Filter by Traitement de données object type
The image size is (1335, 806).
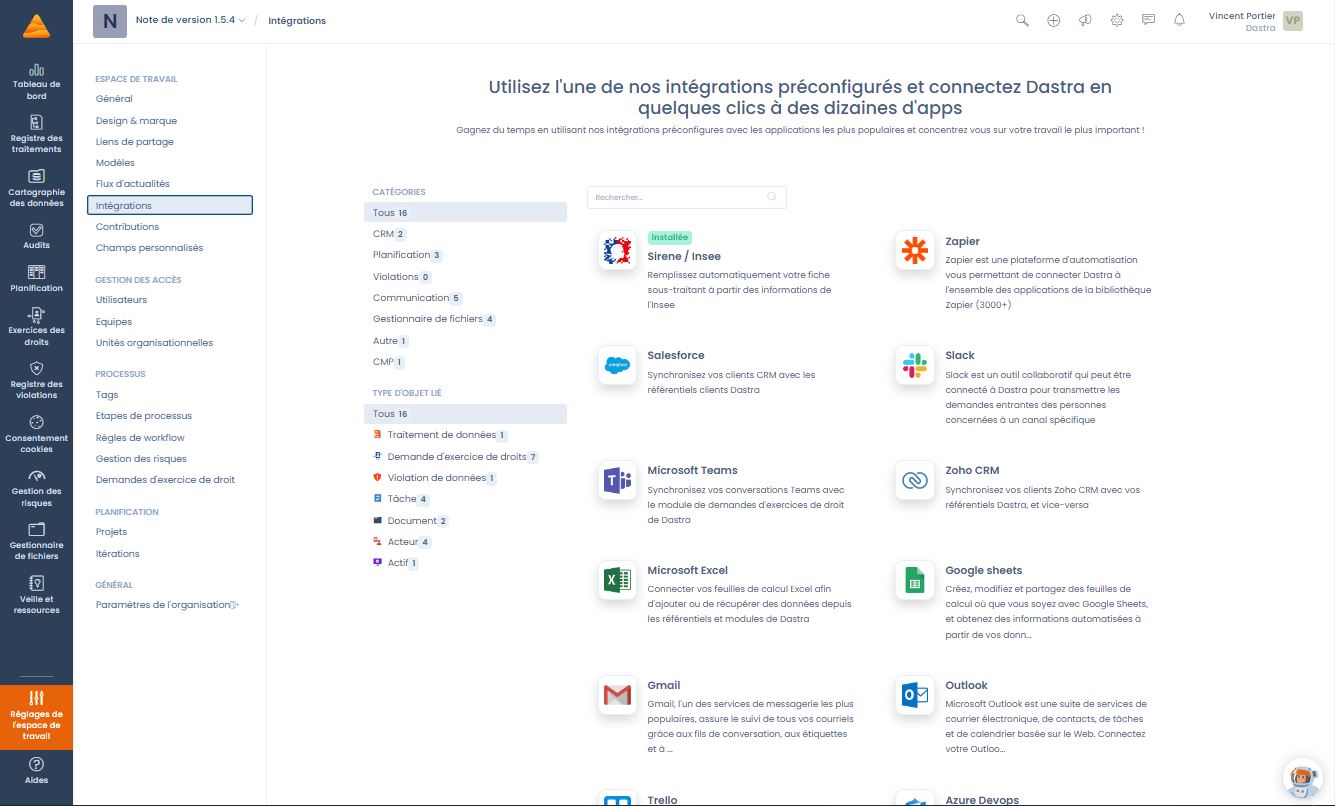[x=440, y=435]
